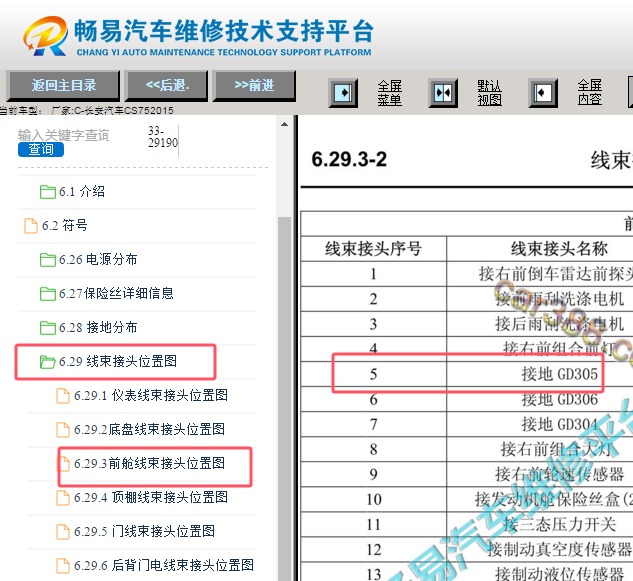
Task: Open 6.29.3 前舱线束接头位置图
Action: click(x=149, y=463)
